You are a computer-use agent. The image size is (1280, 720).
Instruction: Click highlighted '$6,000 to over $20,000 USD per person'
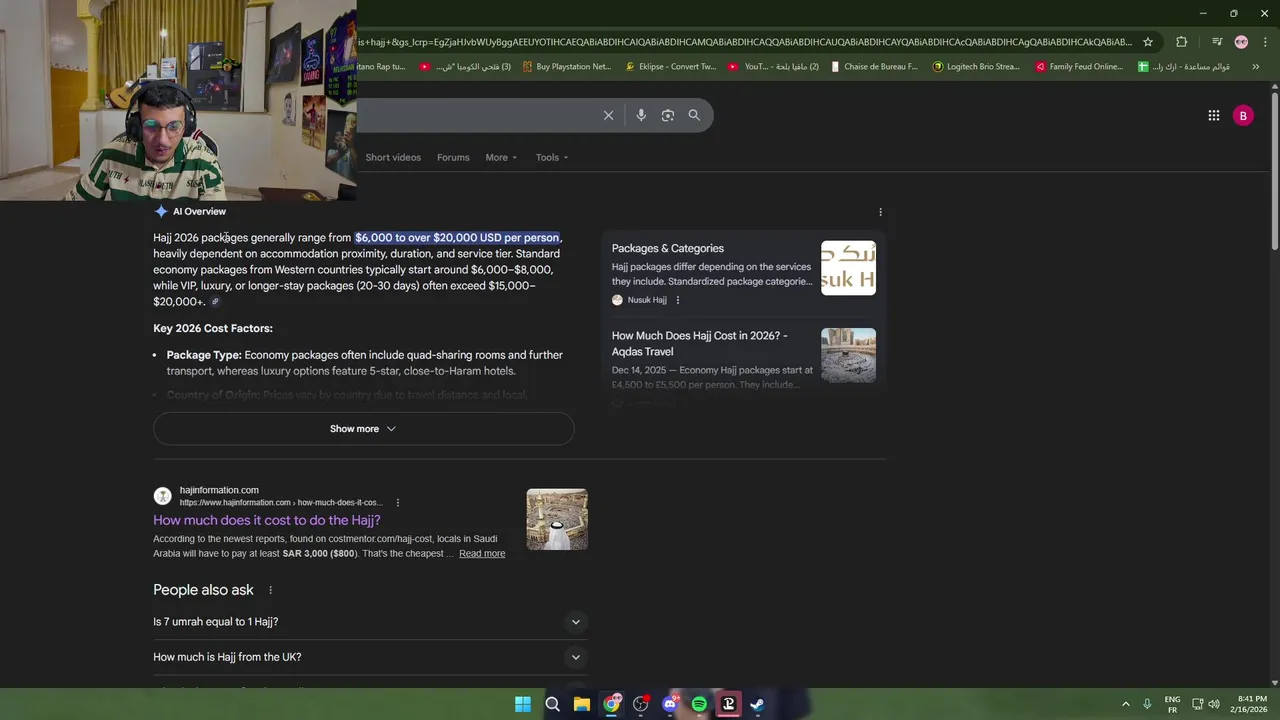tap(457, 238)
